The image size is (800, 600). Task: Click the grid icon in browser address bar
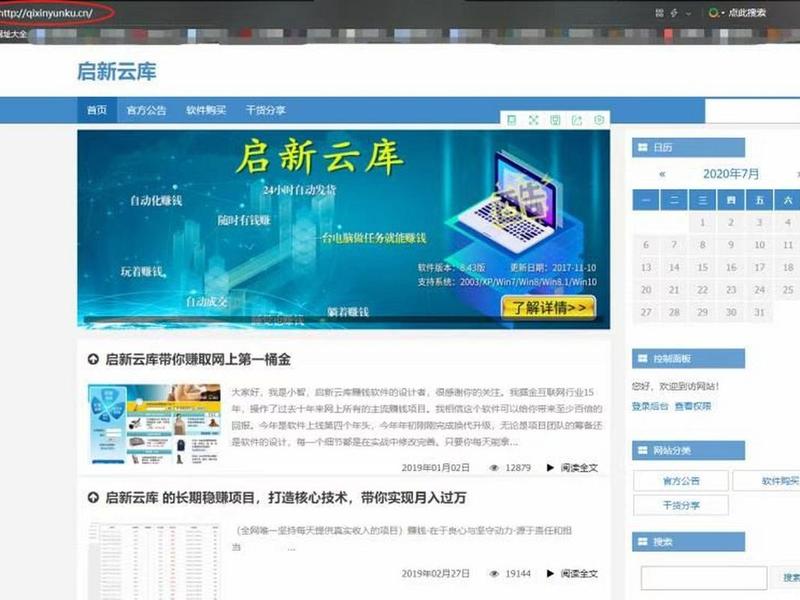(x=659, y=13)
